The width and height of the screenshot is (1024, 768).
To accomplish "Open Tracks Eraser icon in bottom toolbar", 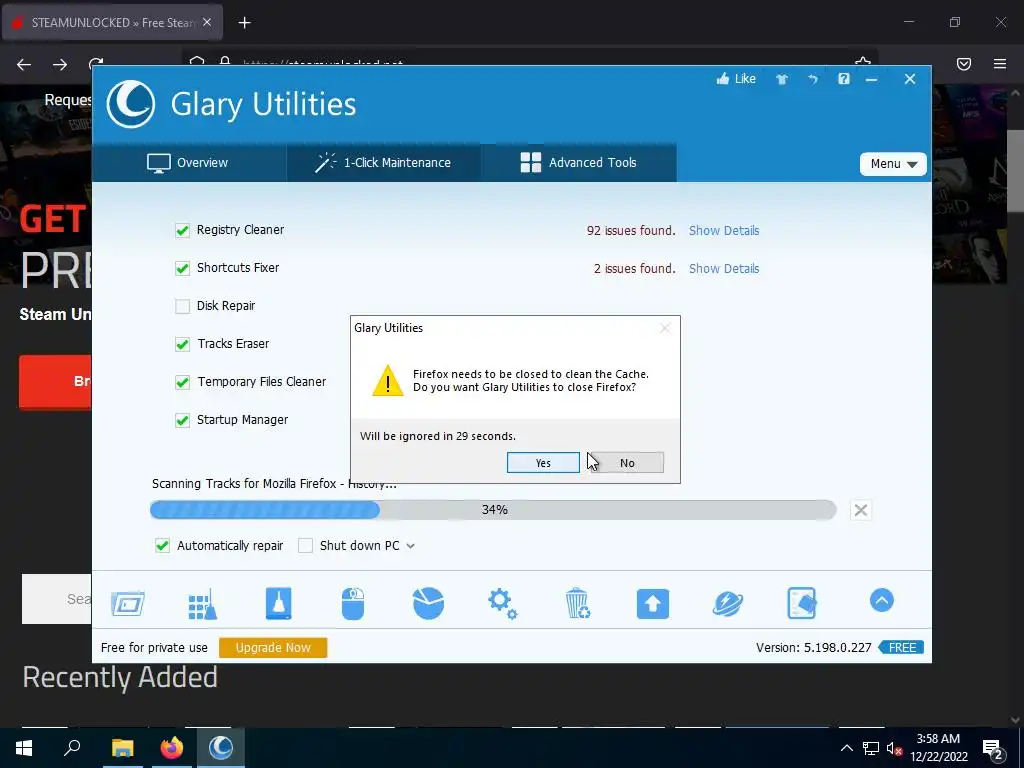I will click(x=802, y=603).
